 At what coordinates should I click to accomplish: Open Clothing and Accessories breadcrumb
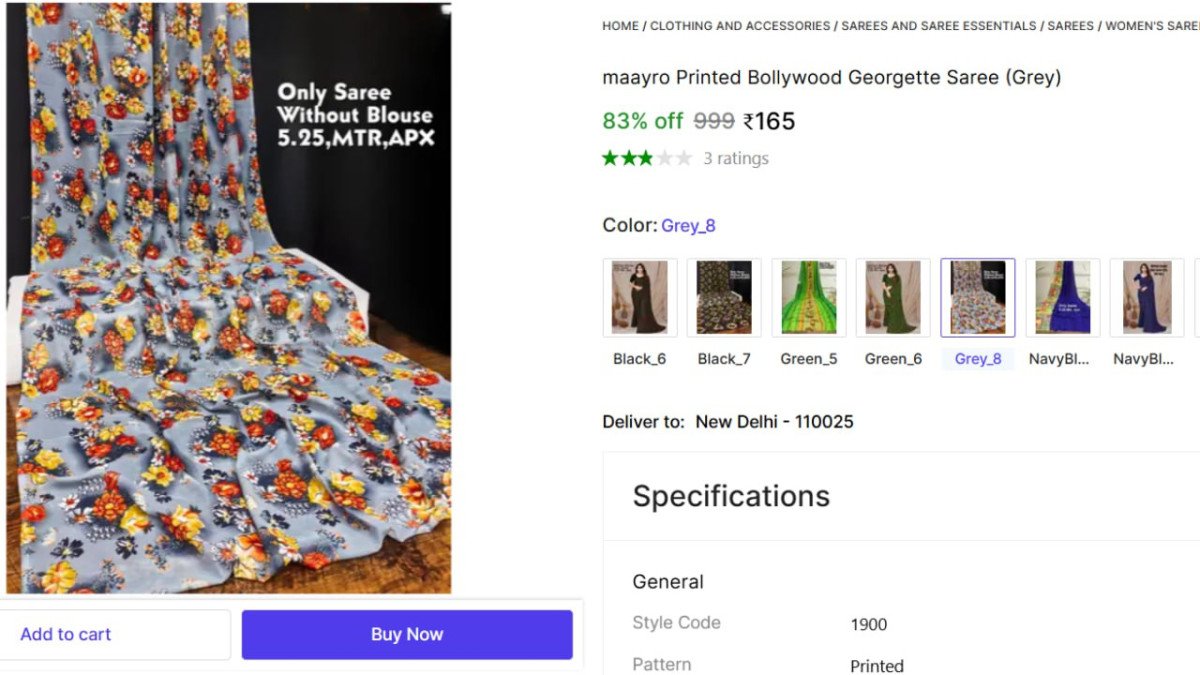(740, 26)
